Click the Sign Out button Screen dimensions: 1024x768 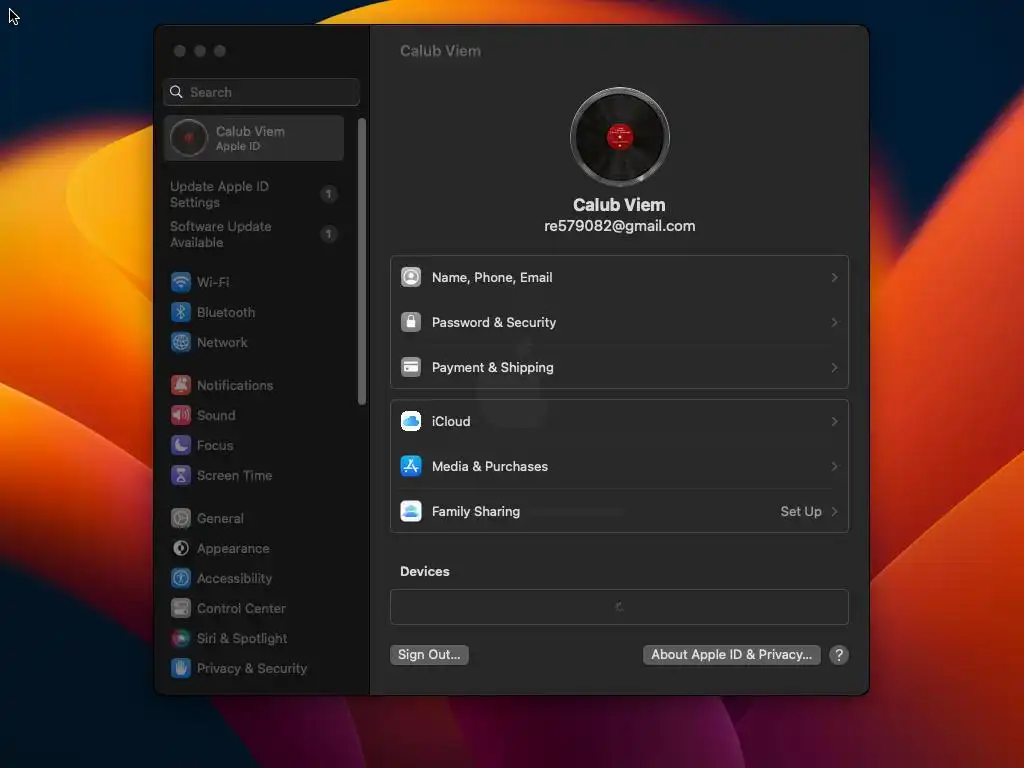coord(429,655)
